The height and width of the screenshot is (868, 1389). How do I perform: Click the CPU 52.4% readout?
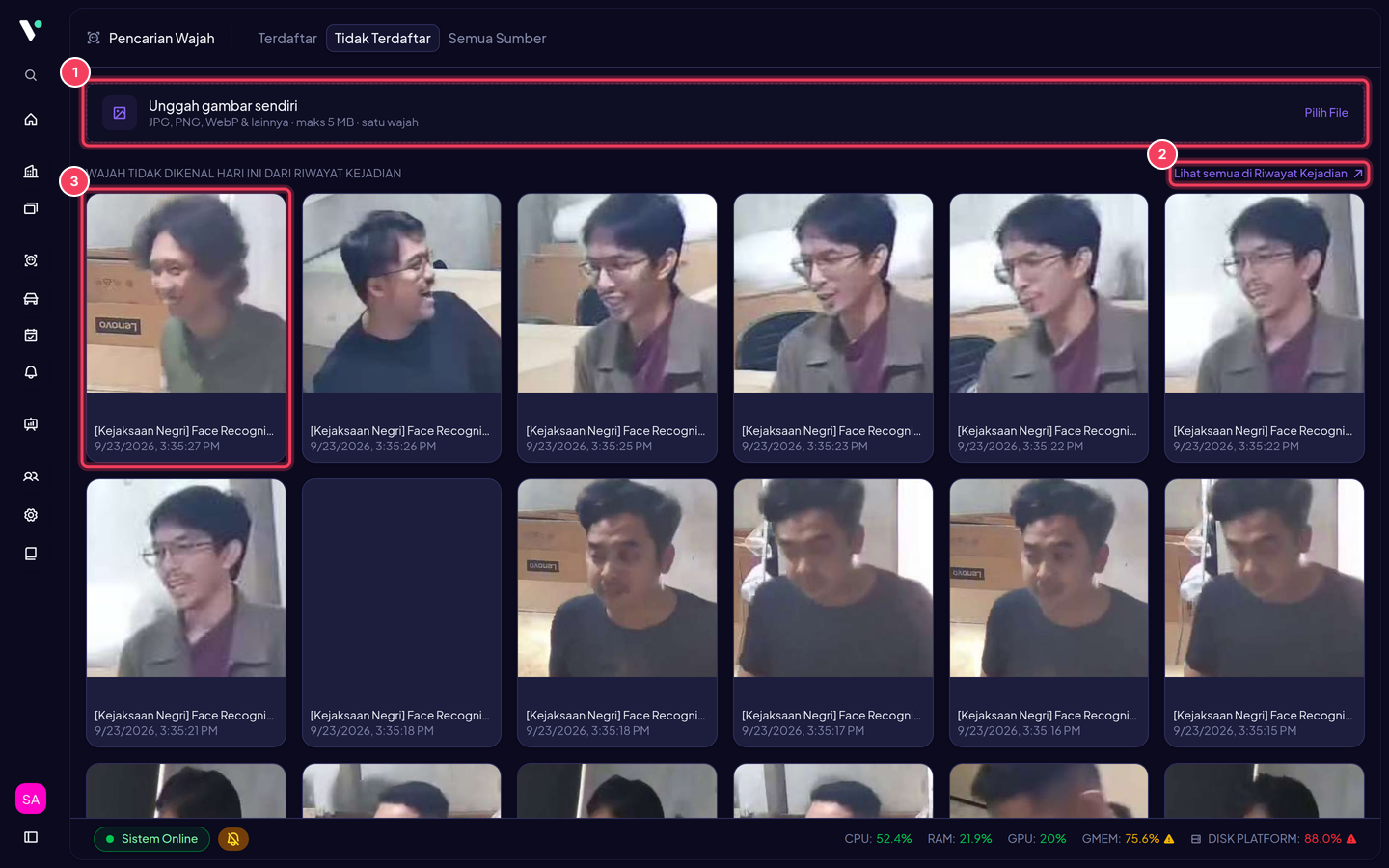point(878,839)
